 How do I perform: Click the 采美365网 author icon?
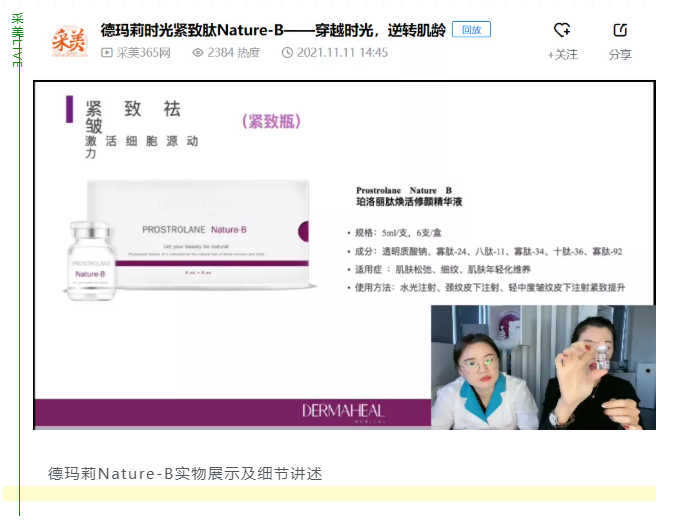(x=107, y=53)
